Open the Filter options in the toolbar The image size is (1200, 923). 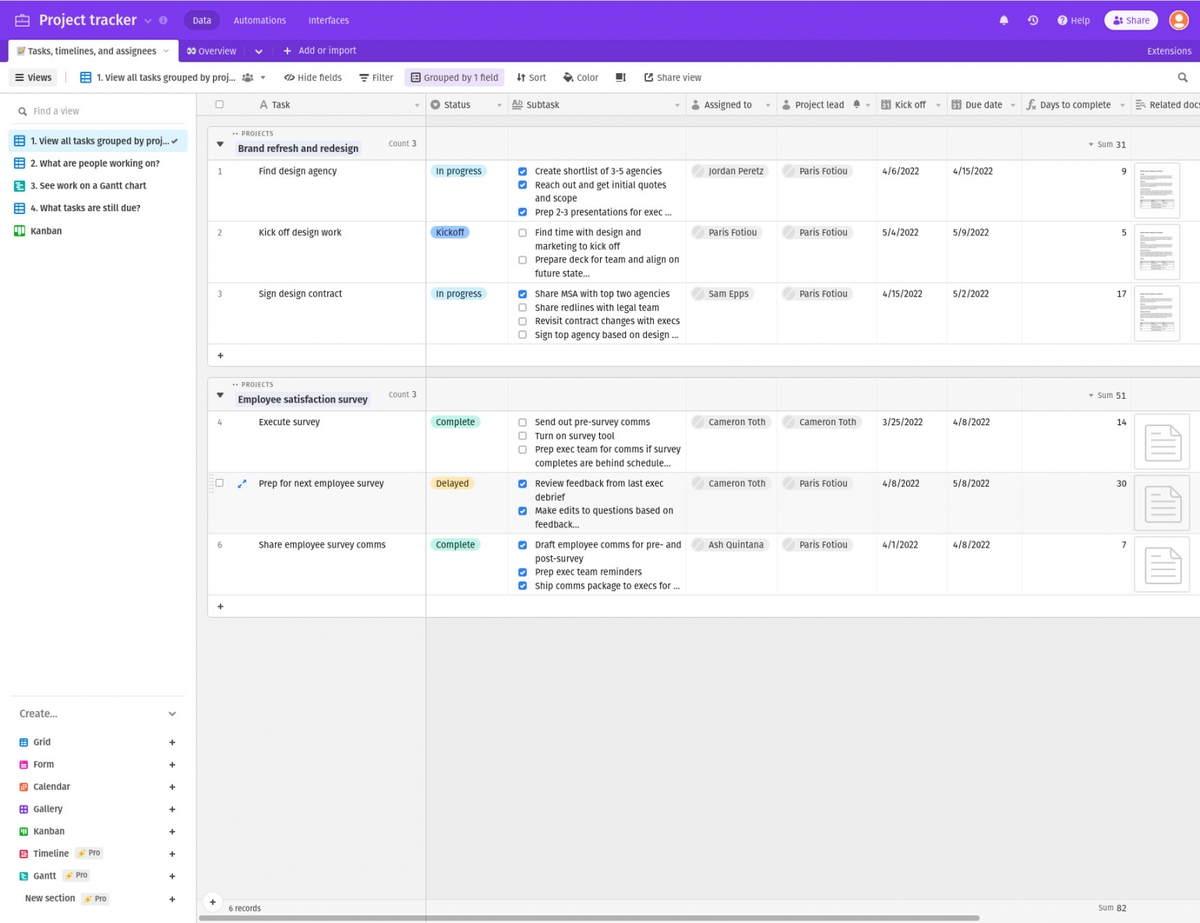pyautogui.click(x=375, y=77)
